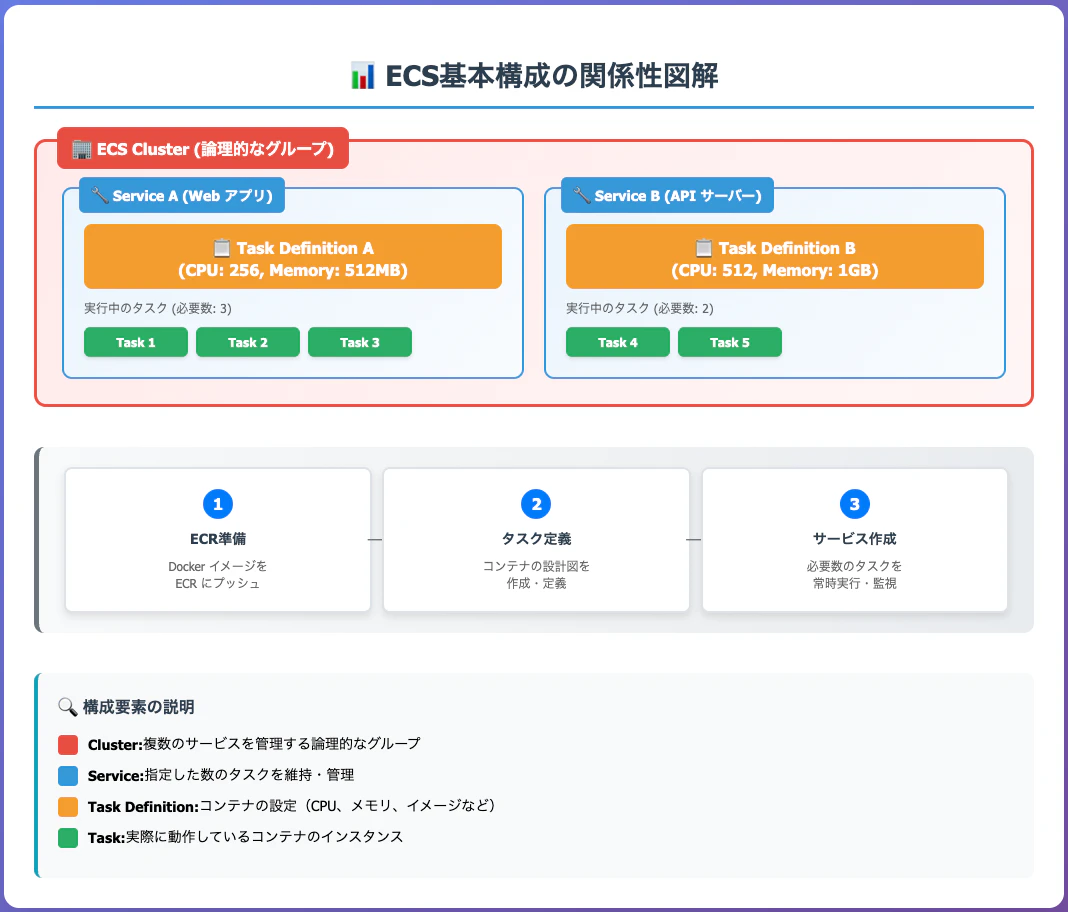Click the Service: legend description

coord(221,776)
